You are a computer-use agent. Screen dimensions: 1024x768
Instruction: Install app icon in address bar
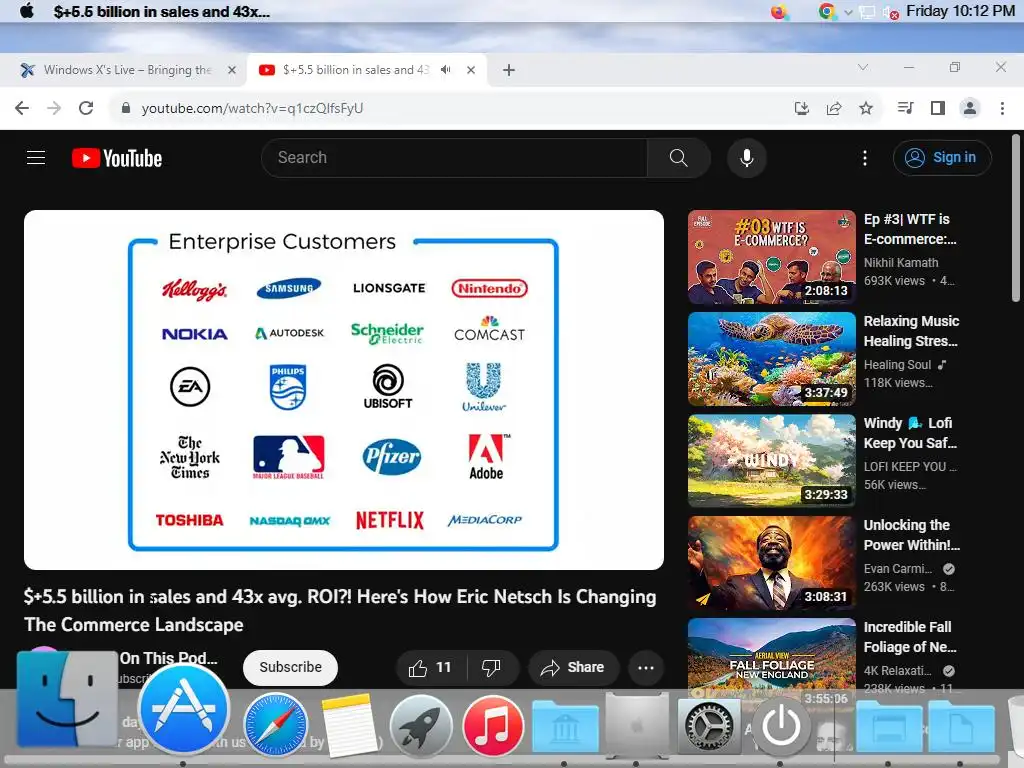[801, 108]
